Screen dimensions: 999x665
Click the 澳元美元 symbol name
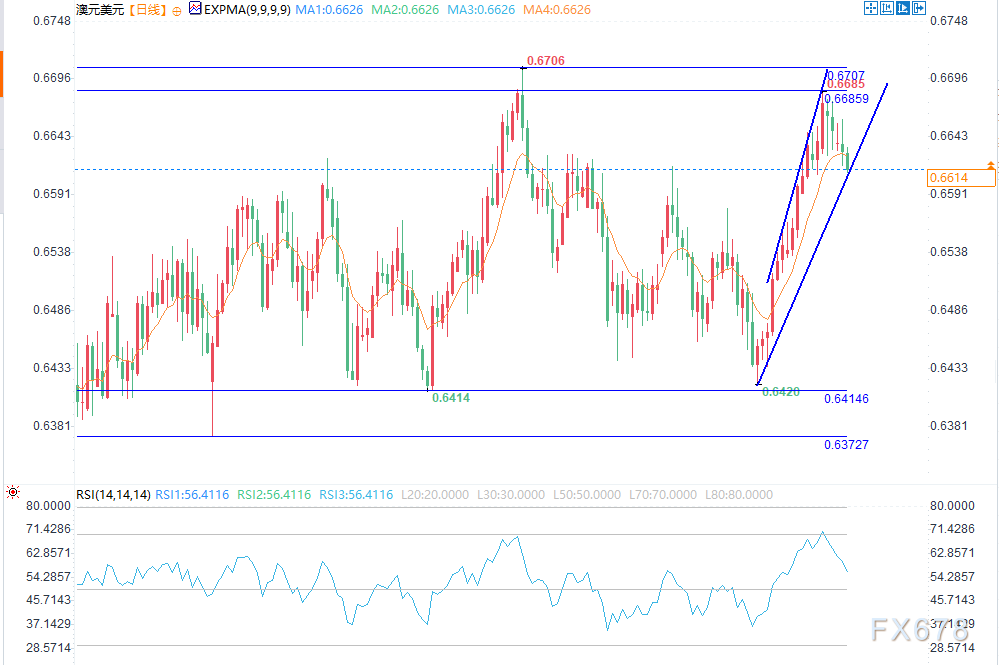(x=98, y=9)
